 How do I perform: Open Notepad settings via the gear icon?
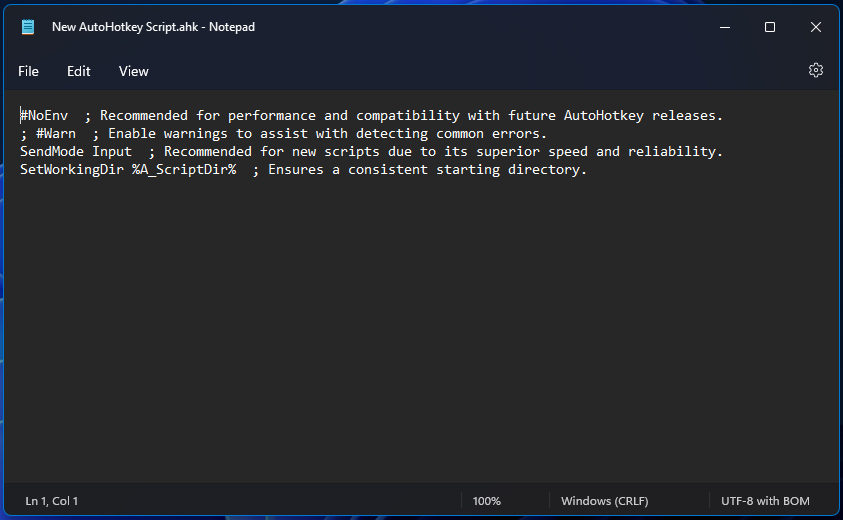click(x=816, y=70)
